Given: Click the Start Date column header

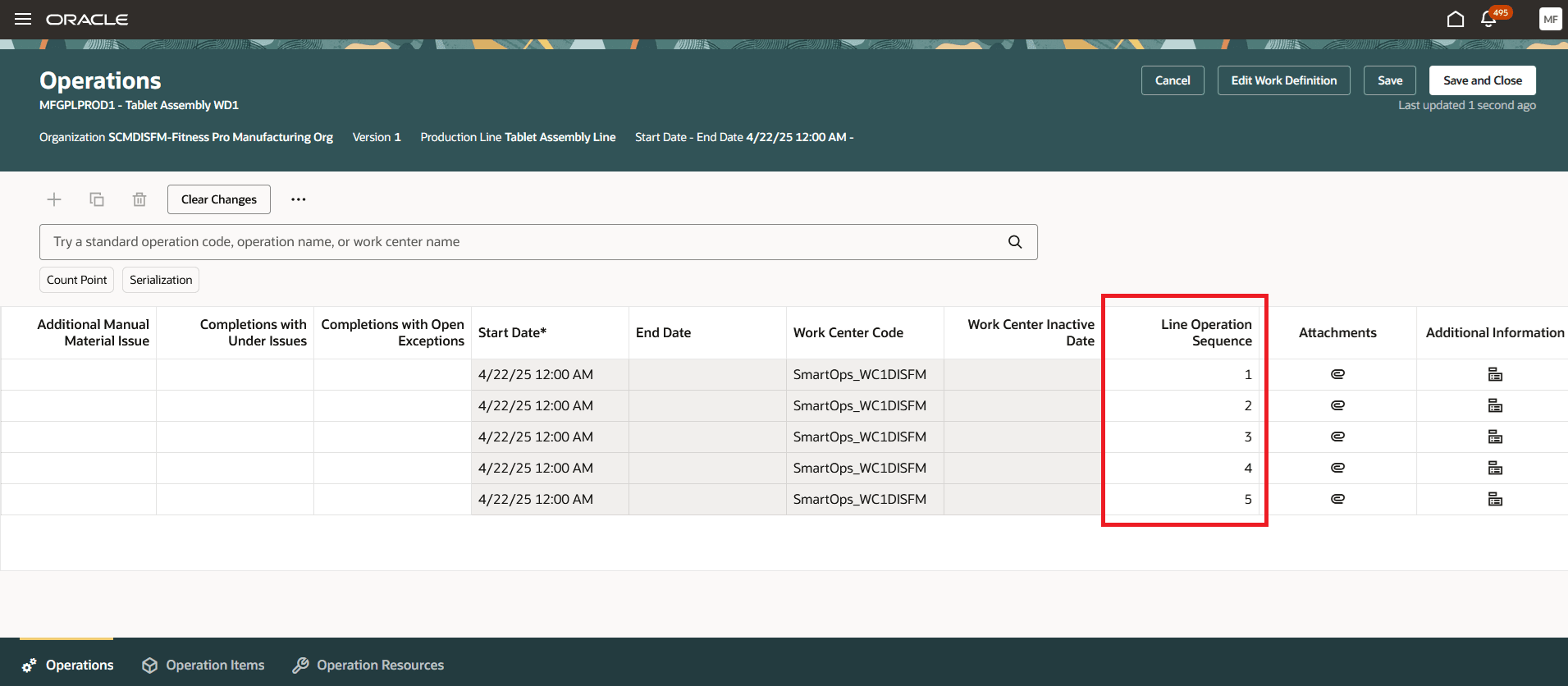Looking at the screenshot, I should (550, 332).
